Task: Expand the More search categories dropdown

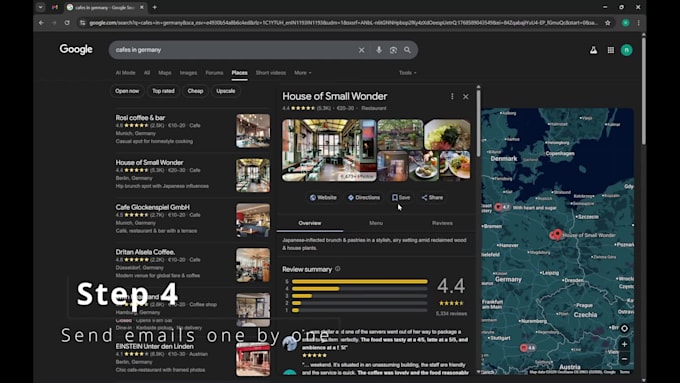Action: [x=302, y=73]
